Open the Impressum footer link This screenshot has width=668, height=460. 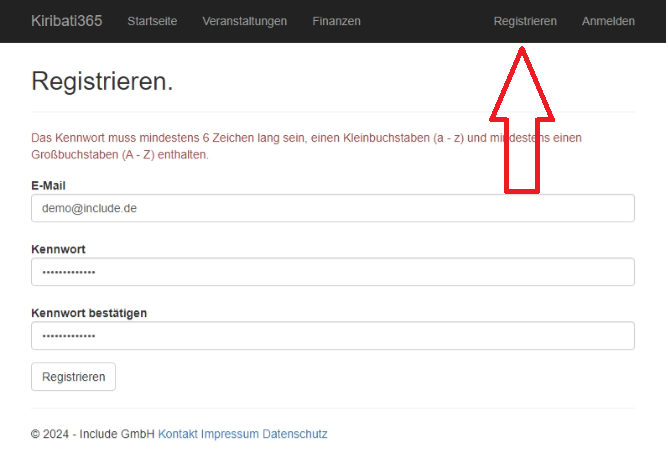(x=229, y=434)
